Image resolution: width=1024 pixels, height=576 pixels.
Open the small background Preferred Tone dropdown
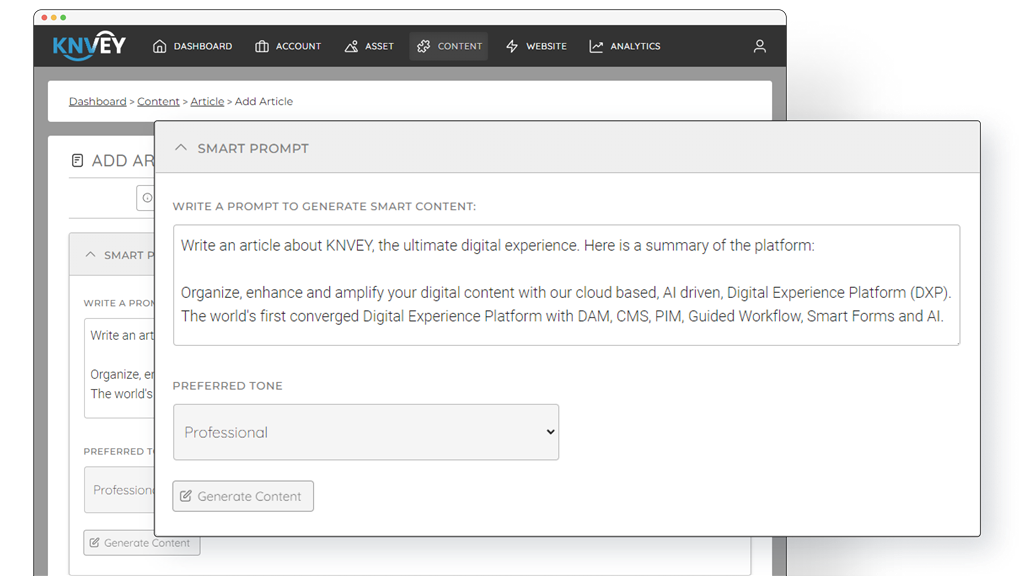[x=118, y=490]
